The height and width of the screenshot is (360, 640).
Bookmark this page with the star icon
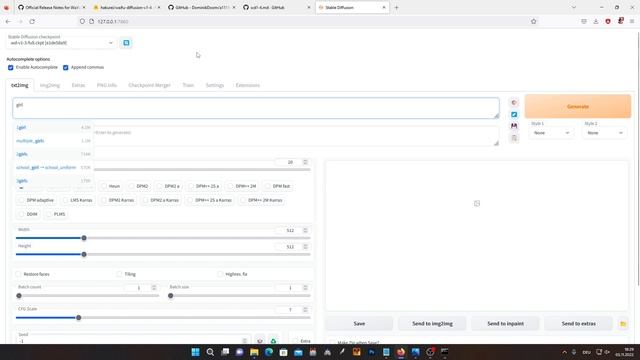(x=533, y=21)
